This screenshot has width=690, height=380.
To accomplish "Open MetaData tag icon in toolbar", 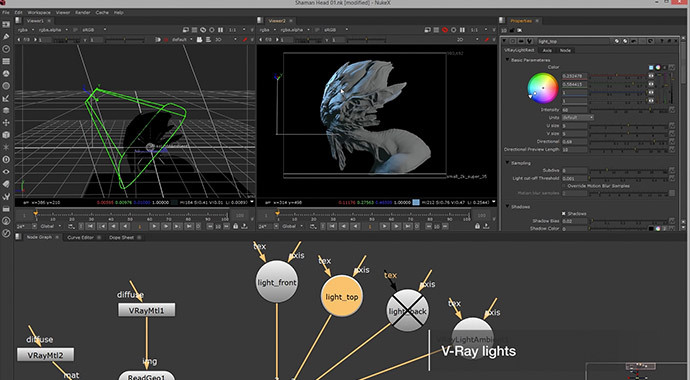I will pyautogui.click(x=6, y=184).
